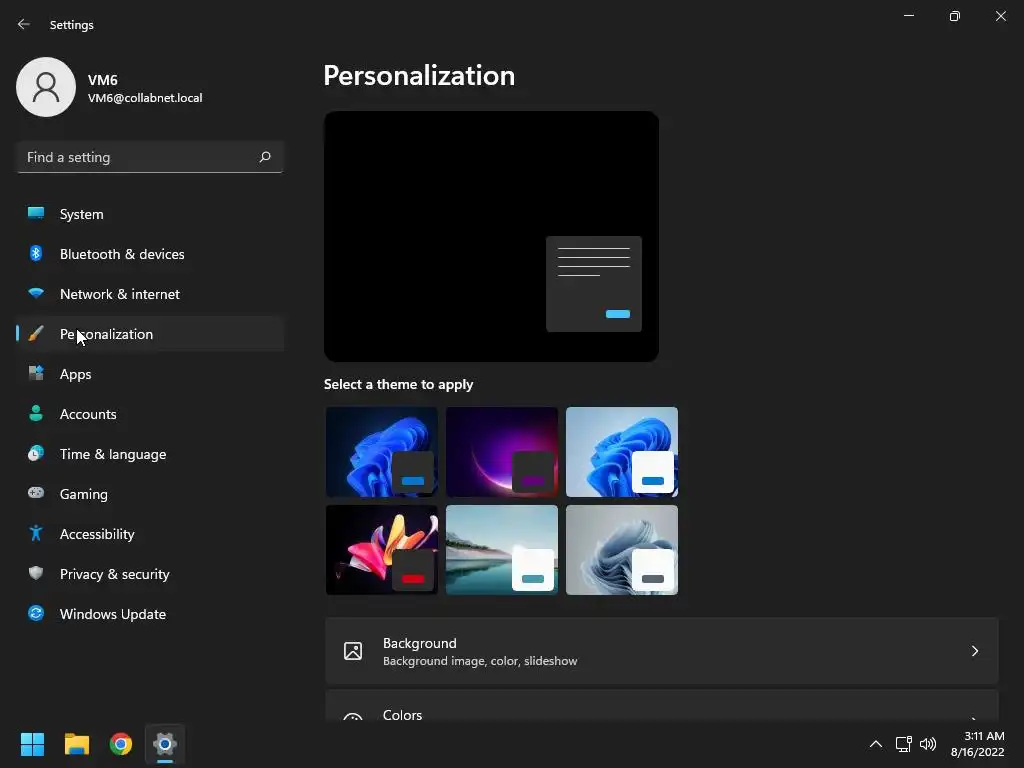1024x768 pixels.
Task: Open the System settings category
Action: pyautogui.click(x=150, y=214)
